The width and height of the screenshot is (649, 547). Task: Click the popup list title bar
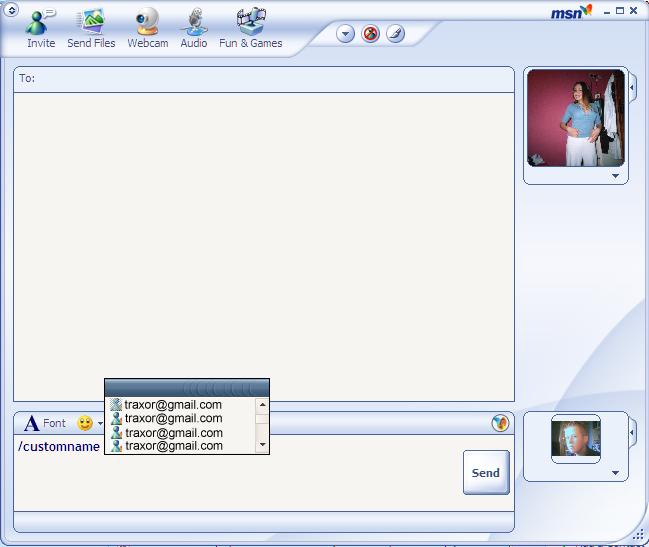tap(187, 388)
